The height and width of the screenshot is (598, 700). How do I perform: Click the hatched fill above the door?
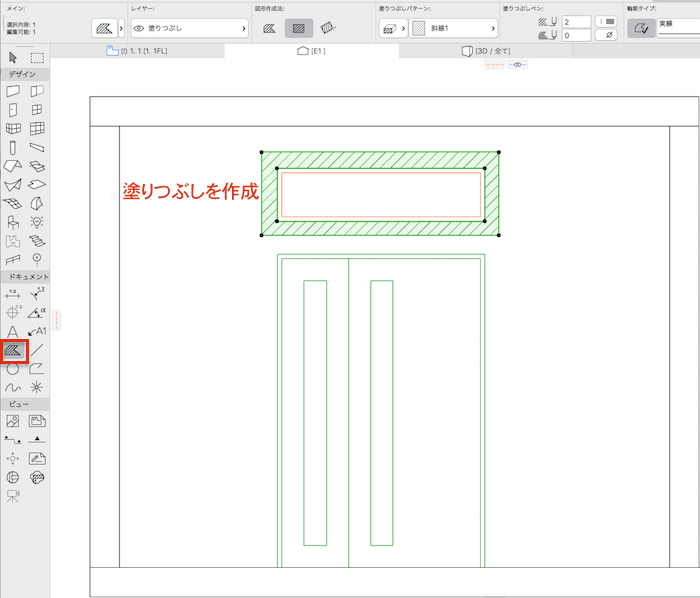(x=380, y=161)
